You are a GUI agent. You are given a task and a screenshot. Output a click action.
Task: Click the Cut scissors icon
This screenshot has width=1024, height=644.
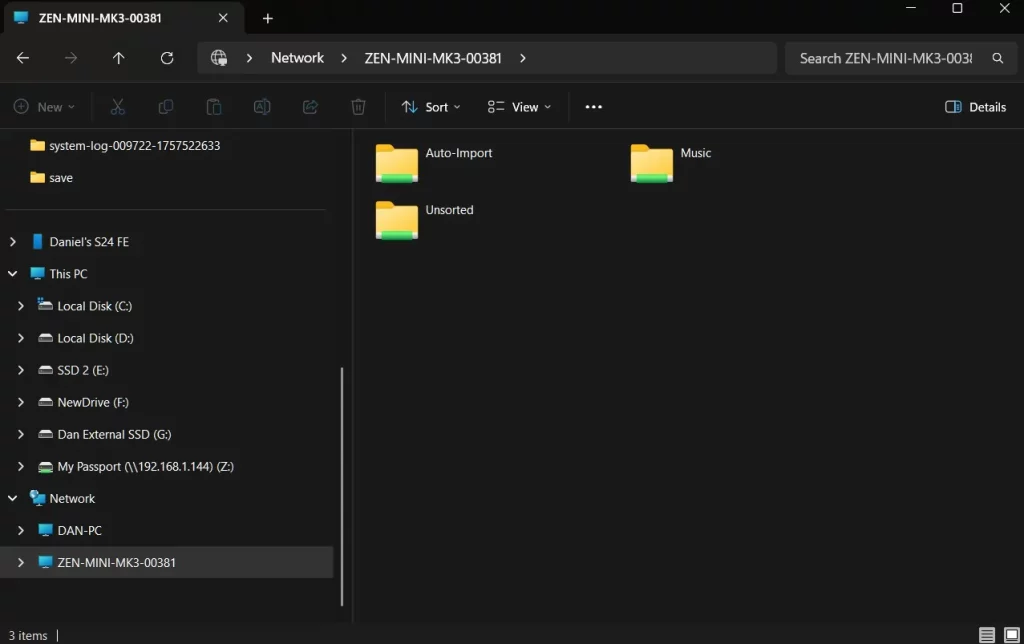[x=118, y=106]
